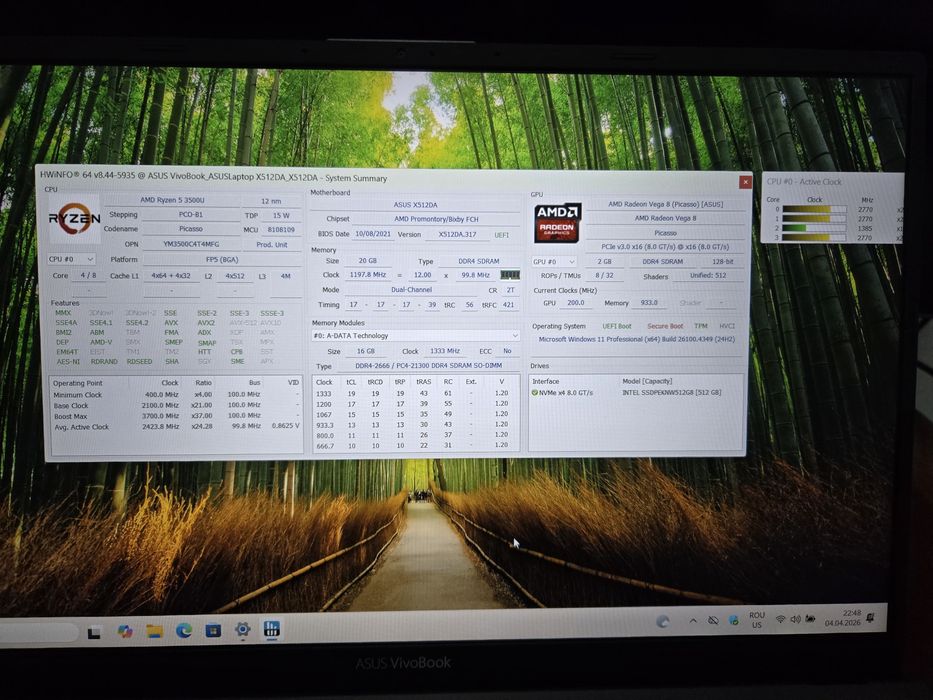Click the memory size 20 GB field
933x700 pixels.
pyautogui.click(x=367, y=261)
